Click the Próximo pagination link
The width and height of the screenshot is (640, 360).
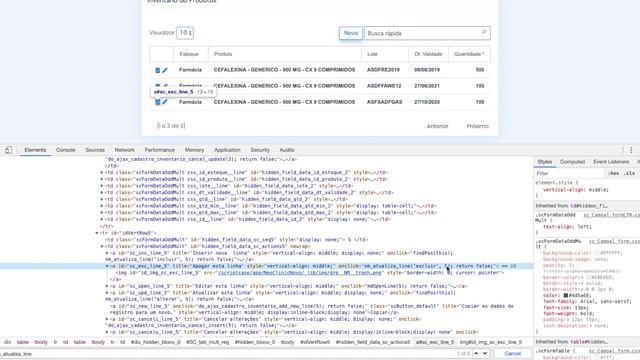(478, 126)
